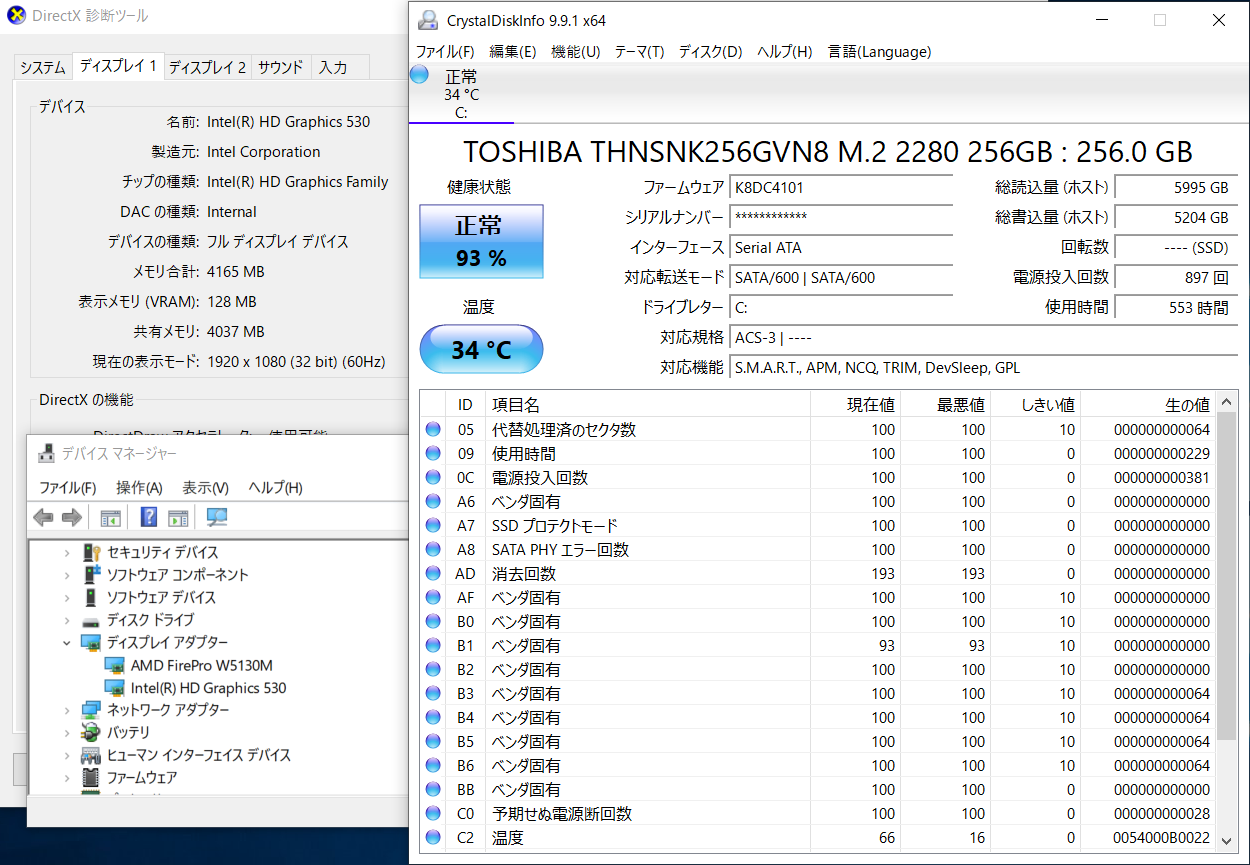Click the disk drive category icon
This screenshot has height=865, width=1250.
point(91,620)
